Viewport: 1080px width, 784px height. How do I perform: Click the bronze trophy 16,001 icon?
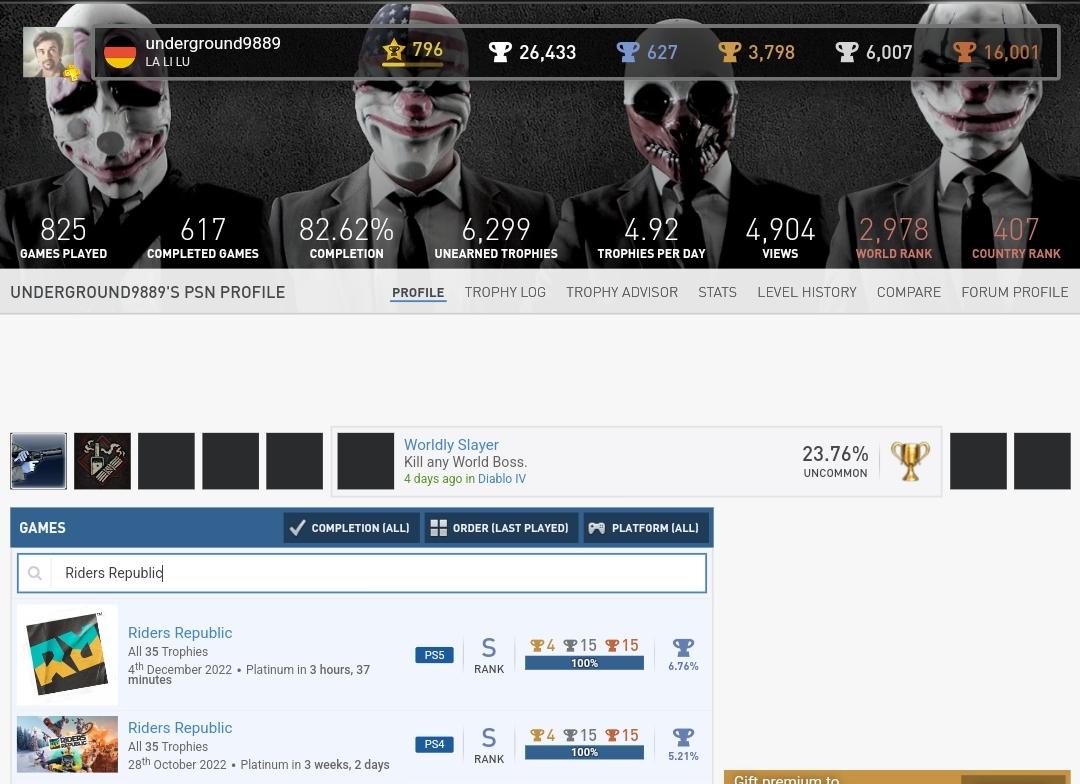[x=964, y=52]
